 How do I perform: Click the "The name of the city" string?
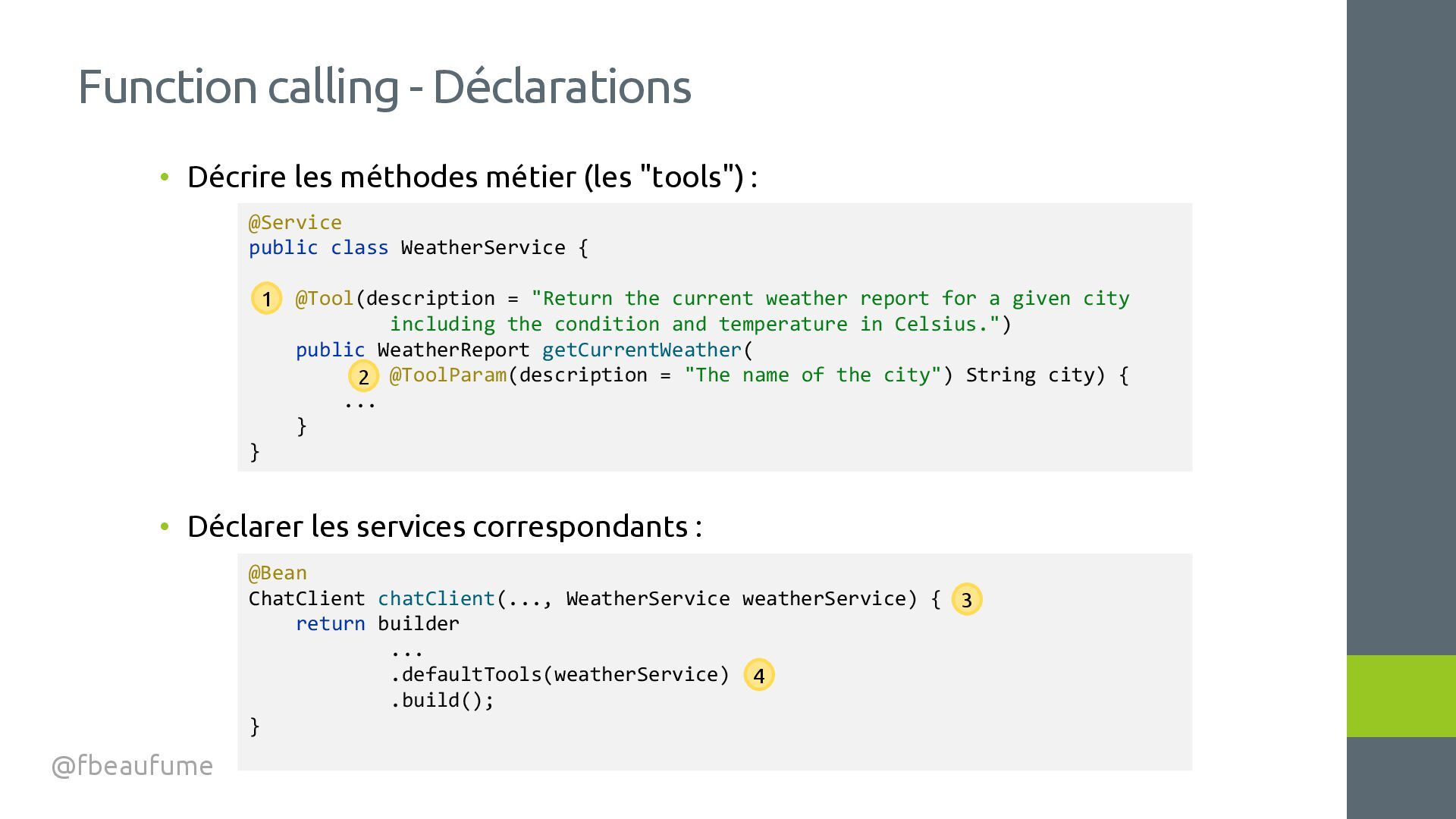point(812,375)
